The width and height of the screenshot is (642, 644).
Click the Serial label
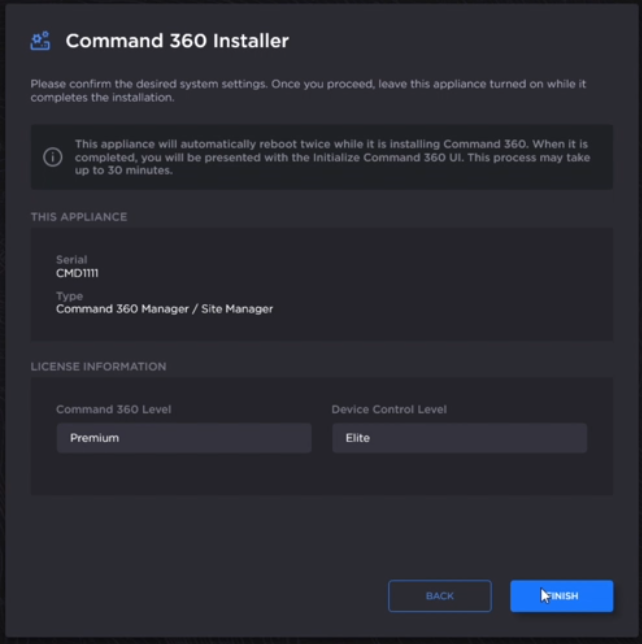point(71,260)
